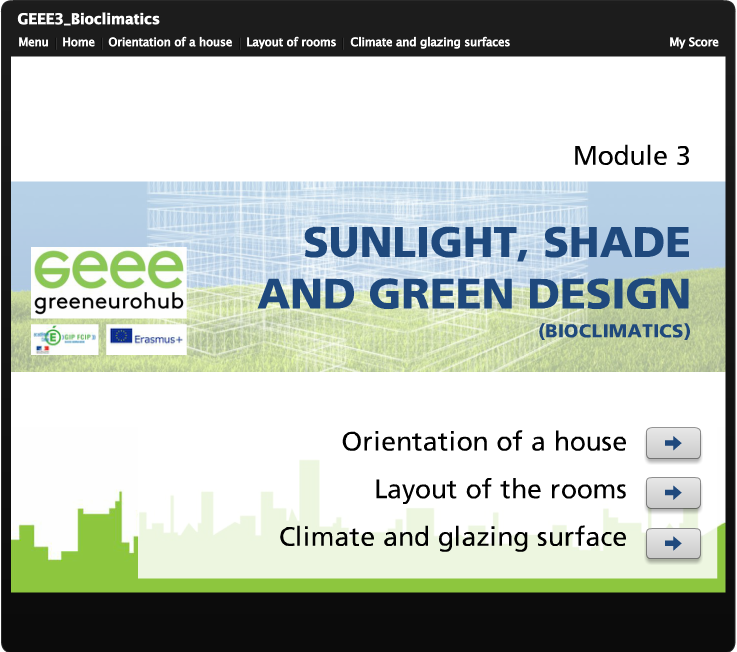The height and width of the screenshot is (652, 737).
Task: View My Score
Action: coord(693,42)
